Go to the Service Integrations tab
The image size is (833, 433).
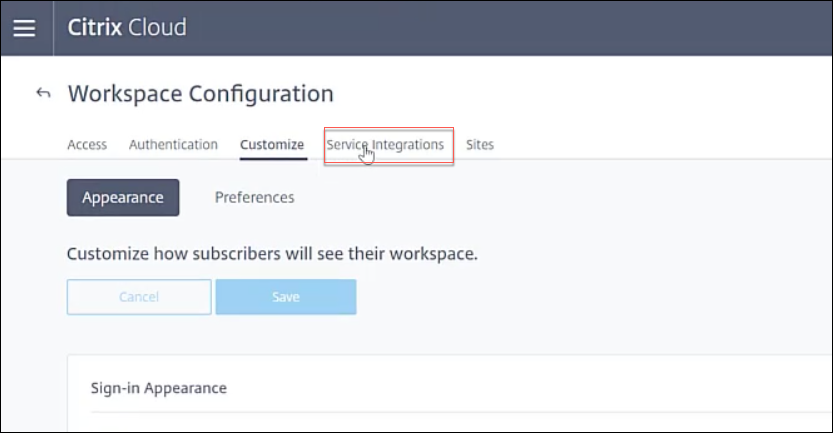[385, 144]
